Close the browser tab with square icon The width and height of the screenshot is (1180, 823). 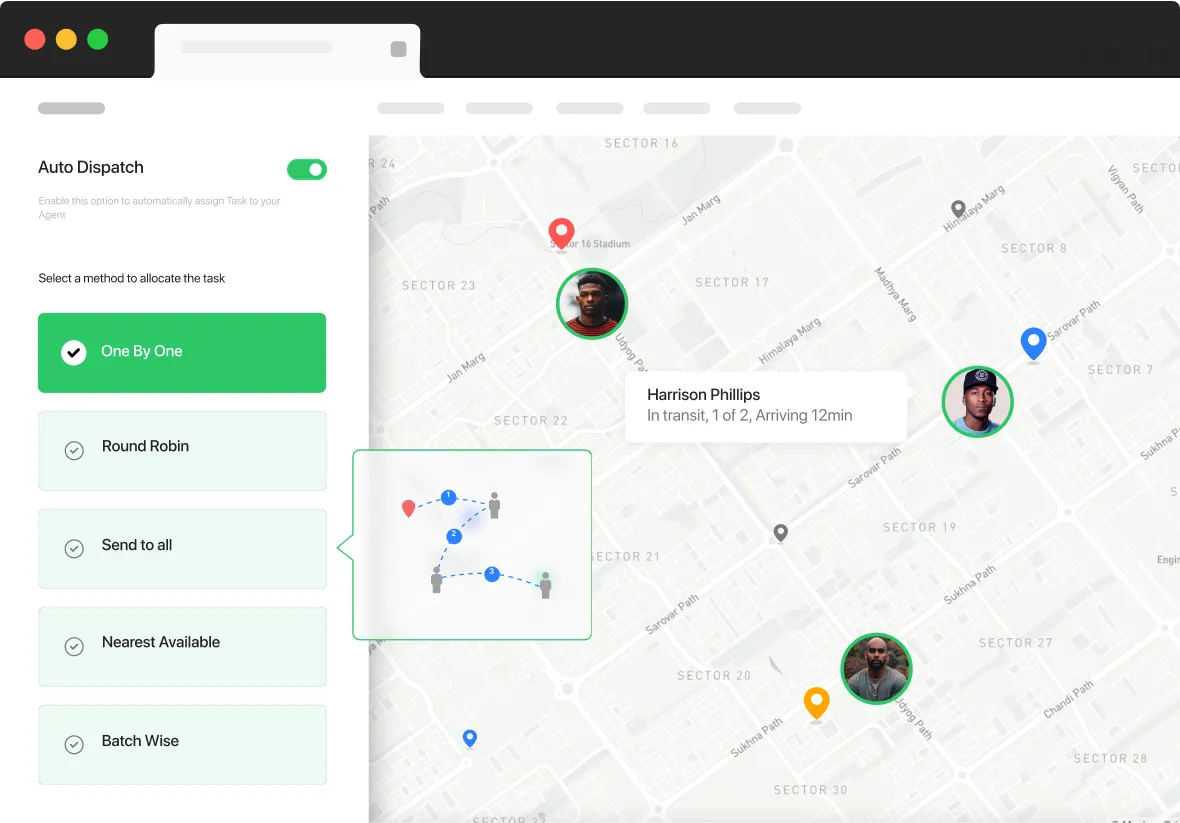point(399,49)
